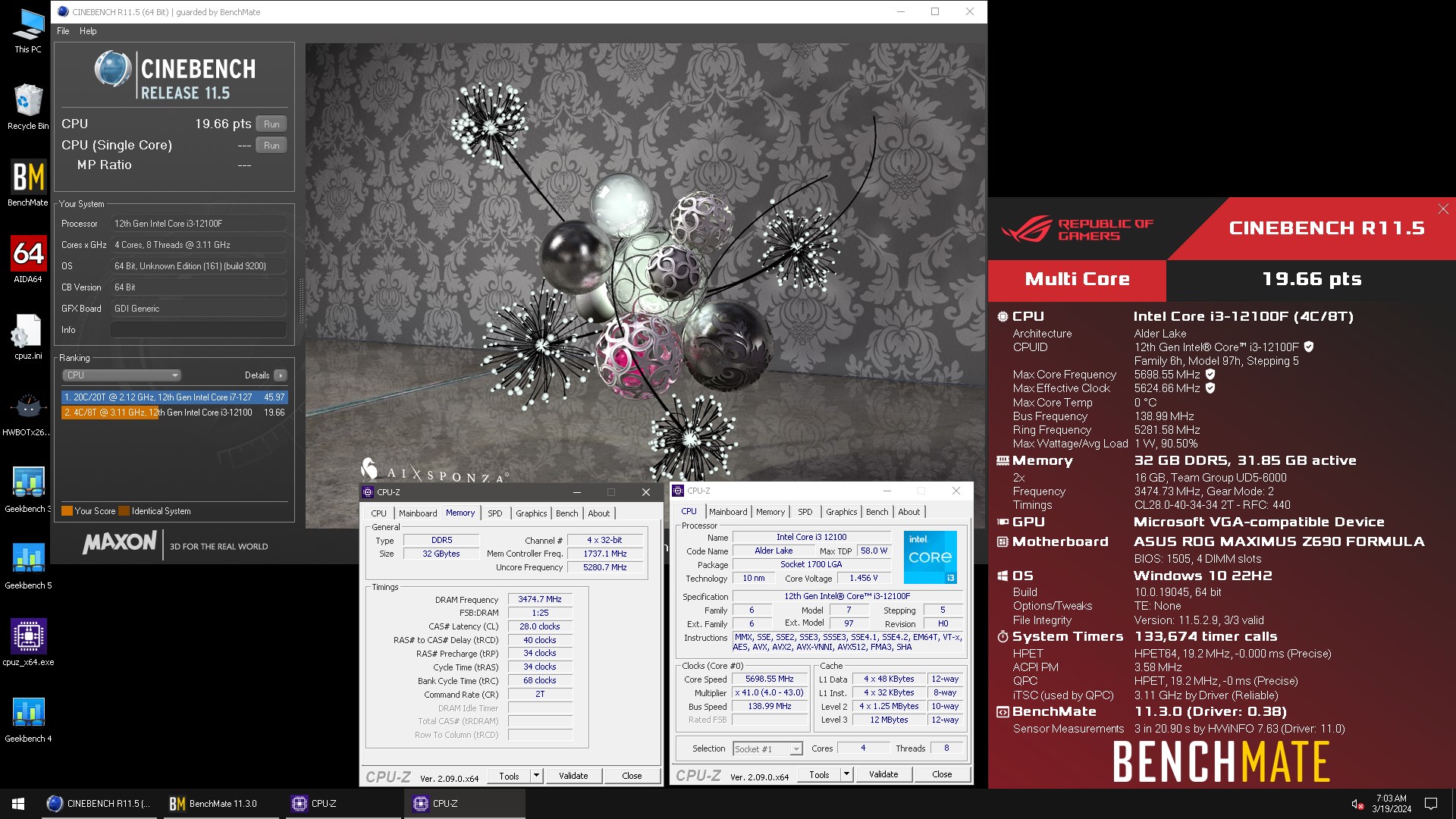The height and width of the screenshot is (819, 1456).
Task: Click the Details arrow button in Ranking
Action: (x=281, y=375)
